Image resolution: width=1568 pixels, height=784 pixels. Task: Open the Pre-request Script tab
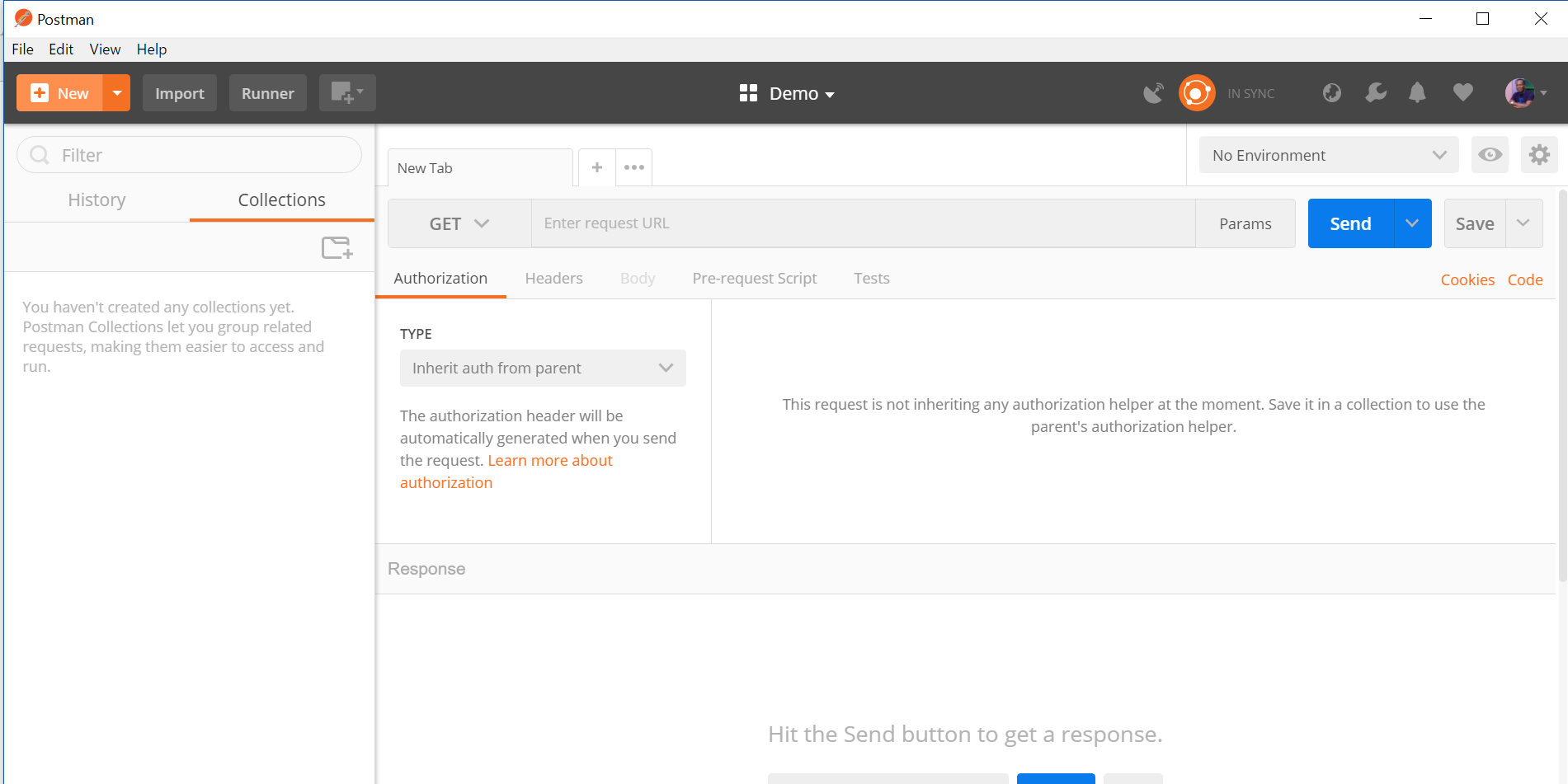coord(755,279)
